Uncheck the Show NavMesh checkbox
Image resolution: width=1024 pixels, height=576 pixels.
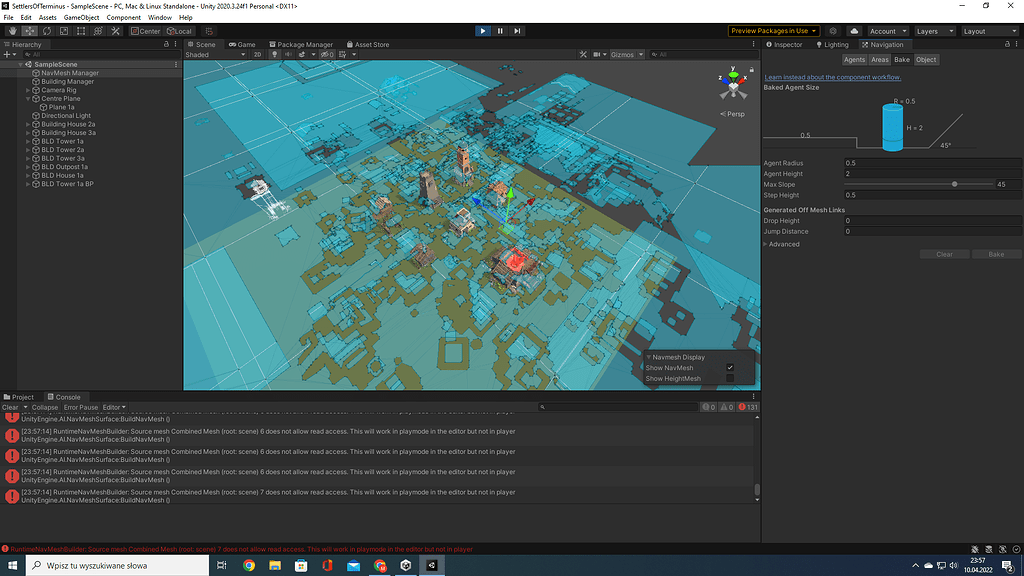click(x=730, y=368)
